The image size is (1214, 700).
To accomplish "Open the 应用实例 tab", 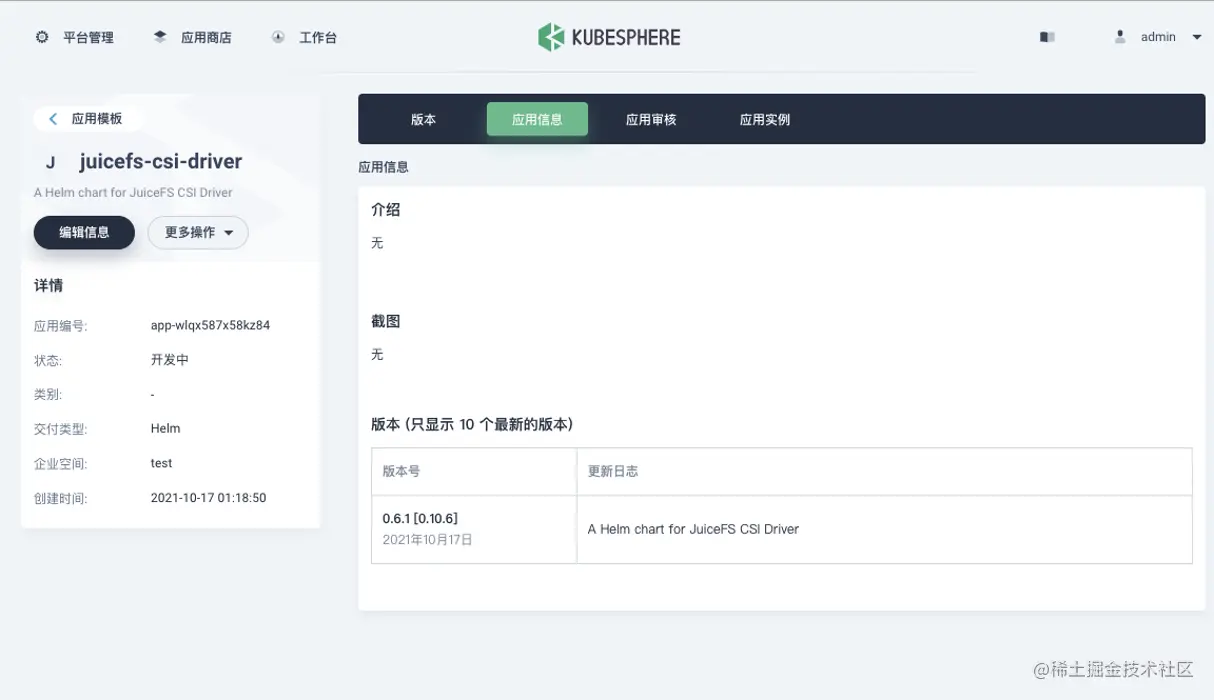I will (x=765, y=119).
